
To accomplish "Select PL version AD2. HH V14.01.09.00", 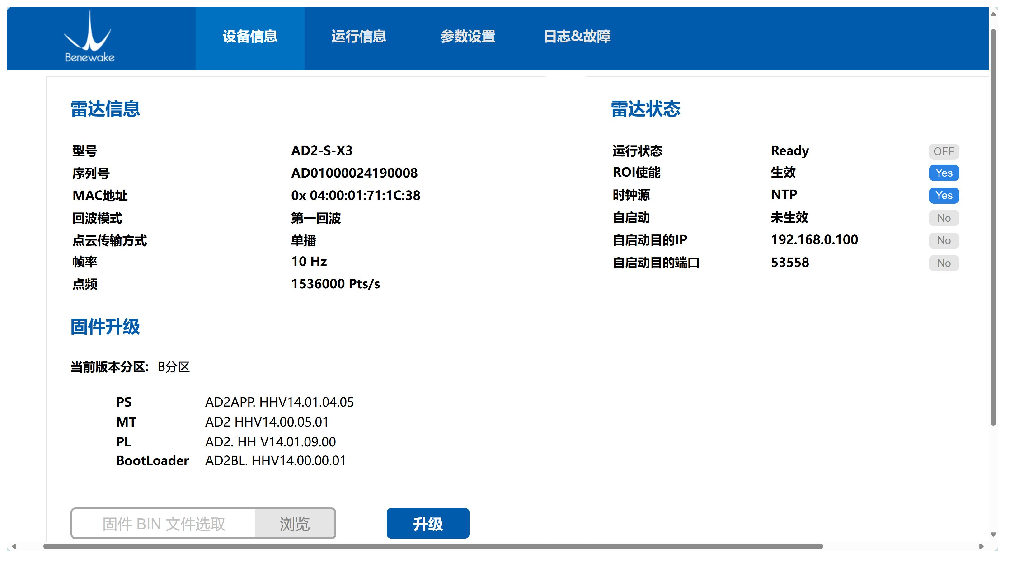I will pyautogui.click(x=270, y=442).
